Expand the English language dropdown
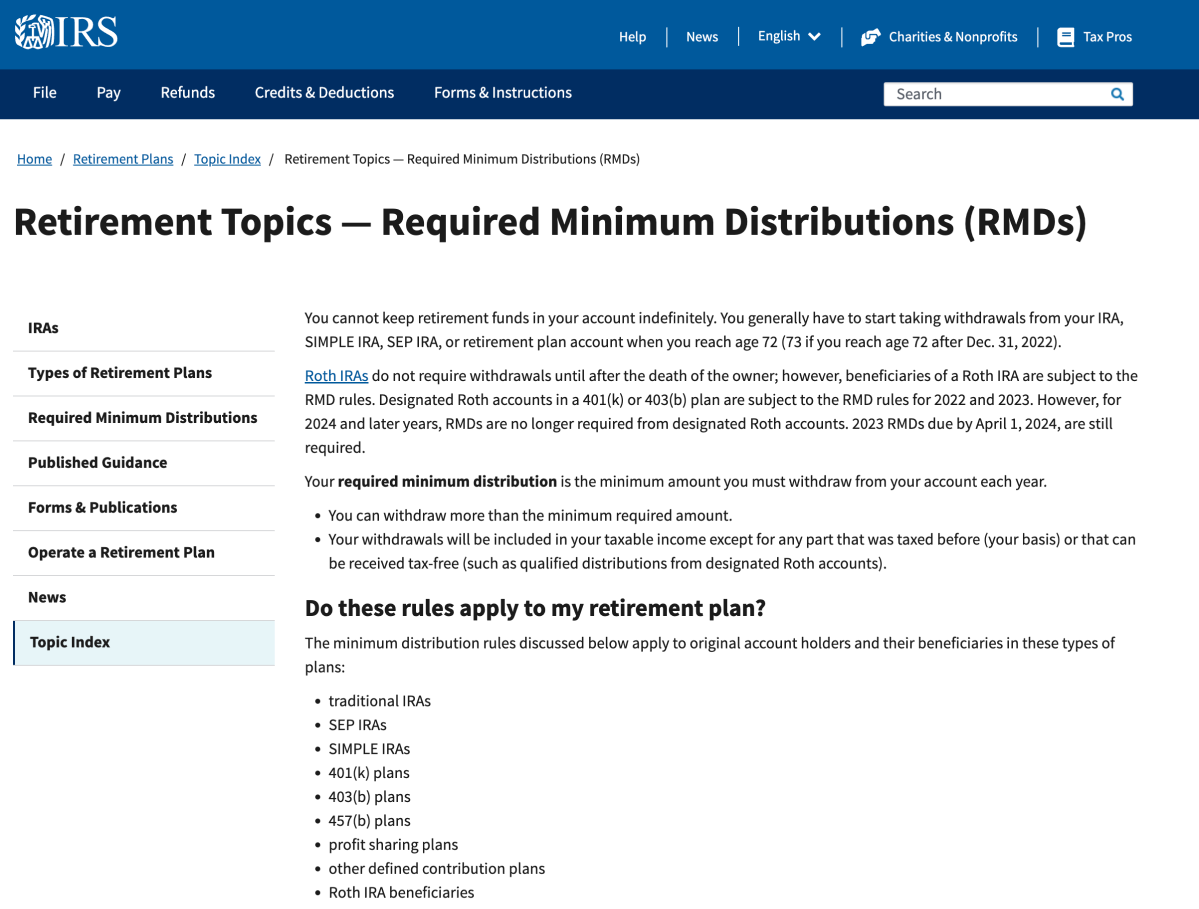The width and height of the screenshot is (1199, 909). 789,36
